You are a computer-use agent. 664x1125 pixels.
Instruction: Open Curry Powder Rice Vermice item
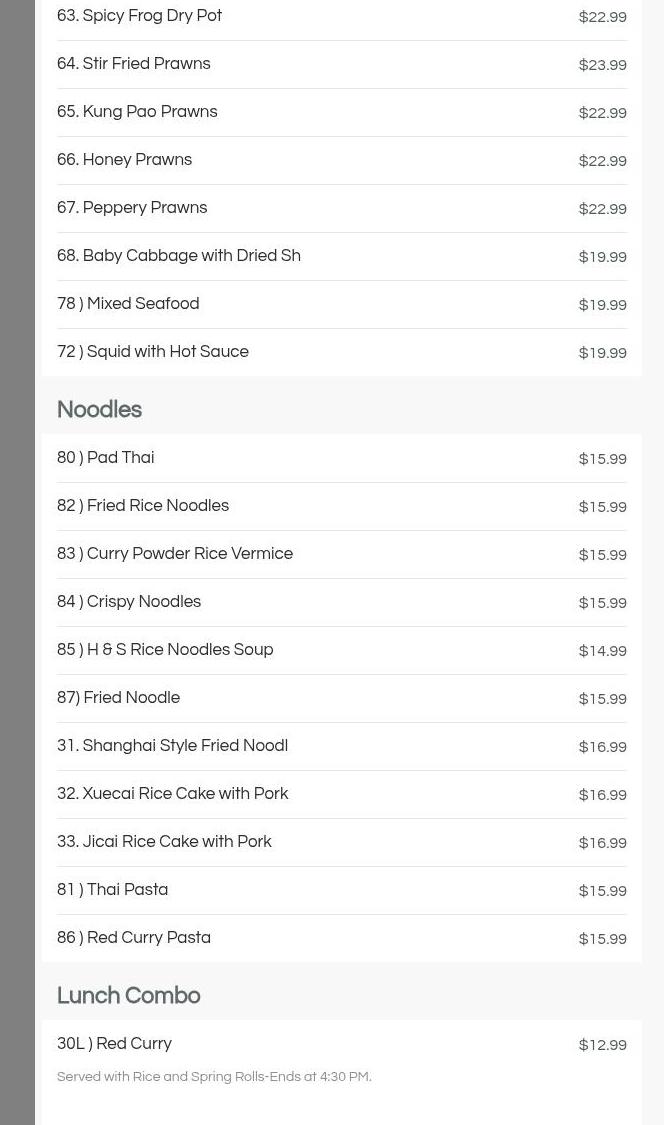(342, 555)
